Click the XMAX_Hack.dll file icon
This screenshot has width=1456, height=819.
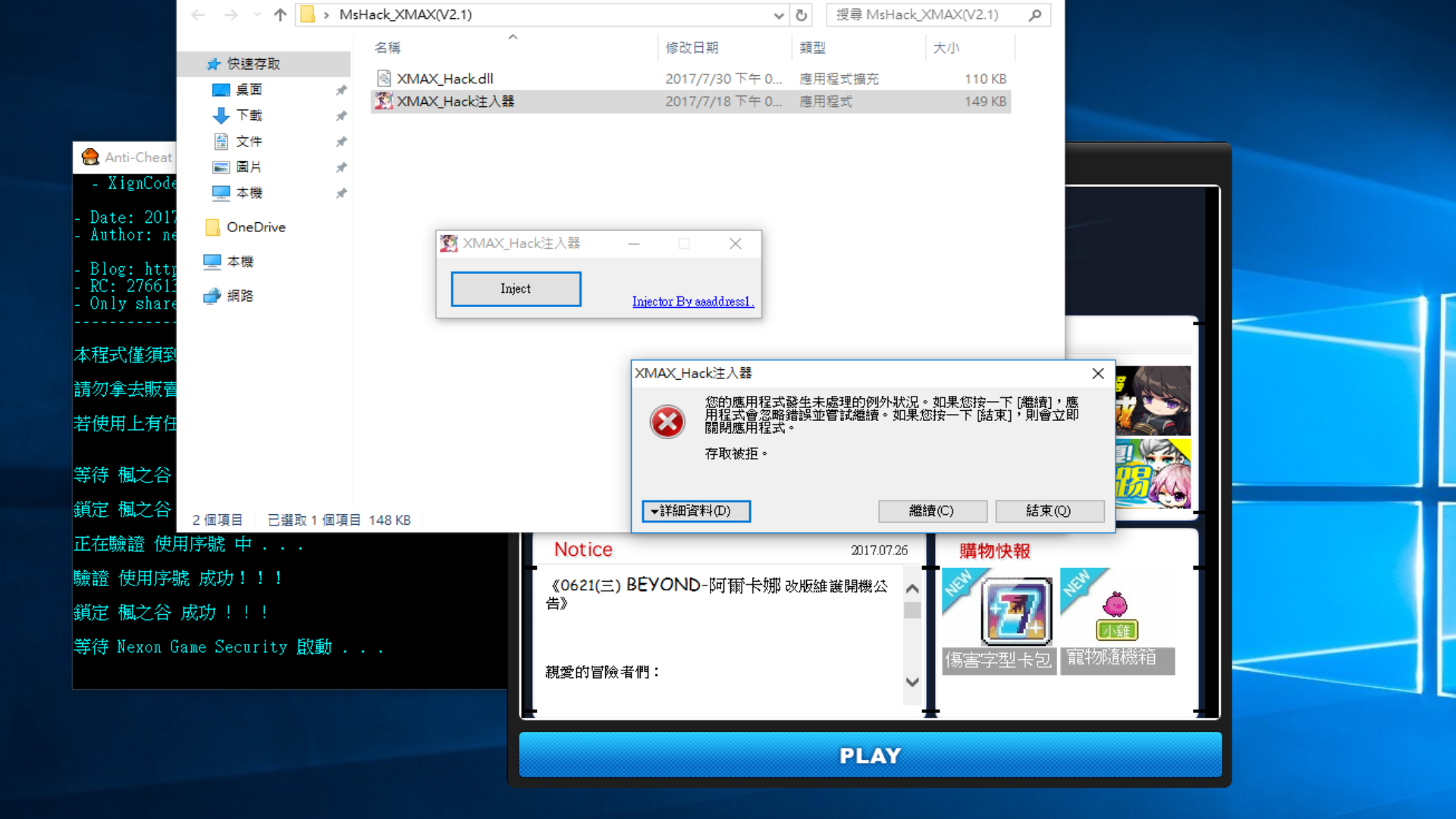(384, 79)
